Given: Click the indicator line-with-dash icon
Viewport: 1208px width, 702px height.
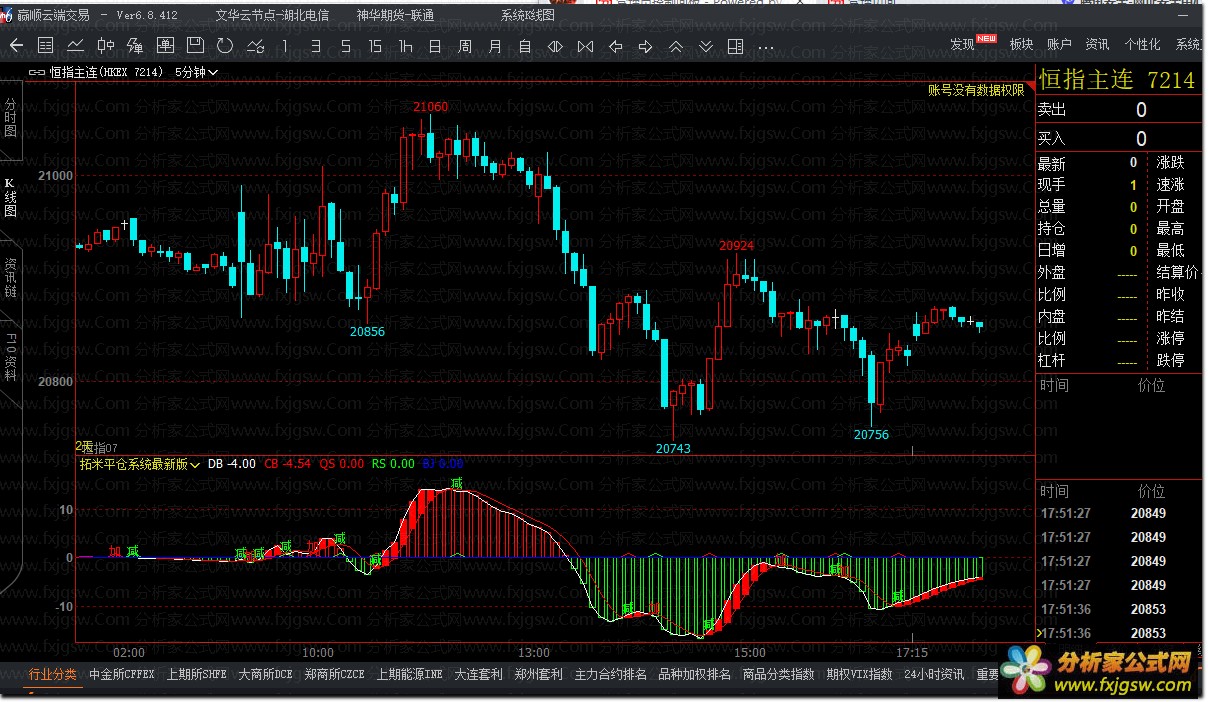Looking at the screenshot, I should tap(255, 46).
